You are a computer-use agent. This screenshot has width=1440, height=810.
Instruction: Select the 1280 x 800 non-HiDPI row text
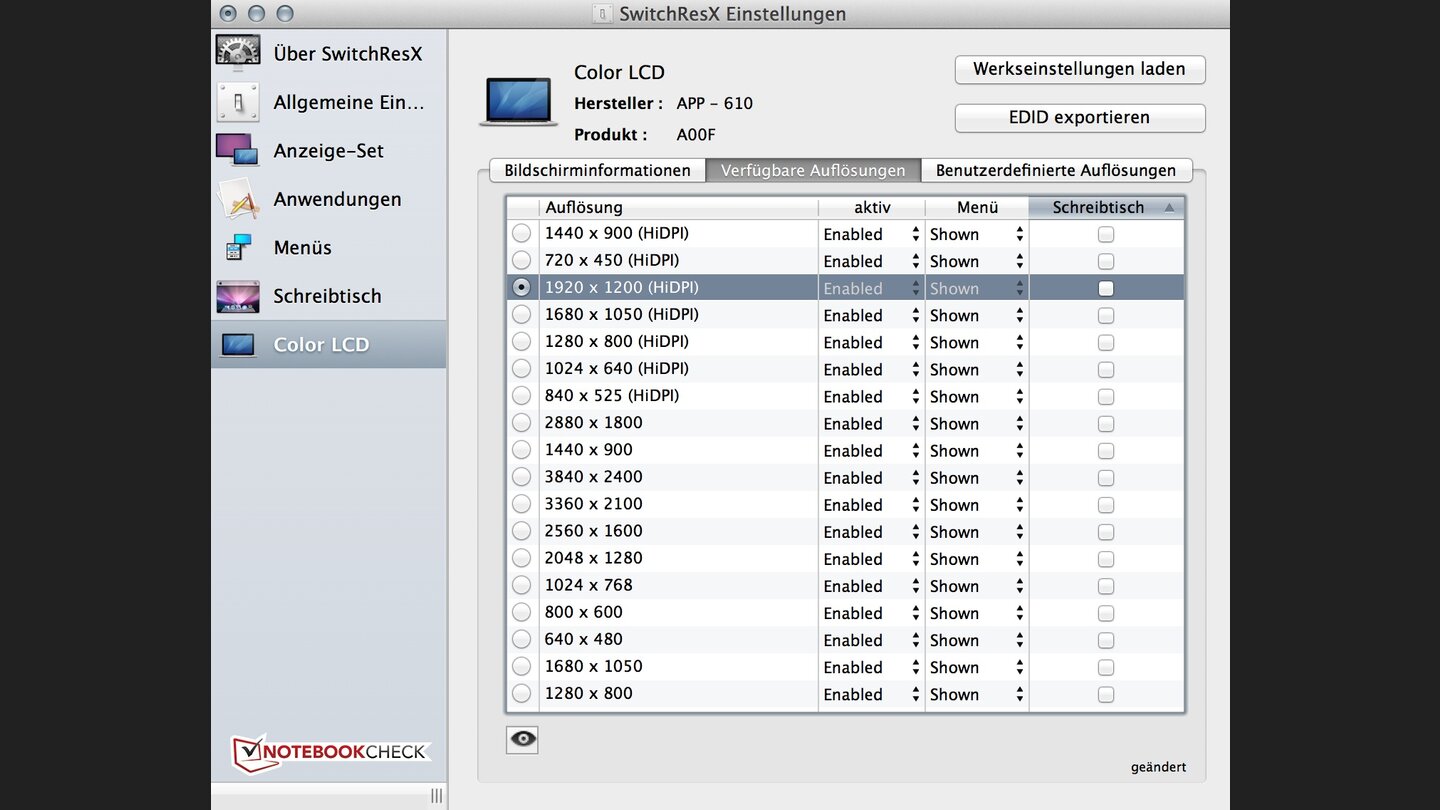(588, 693)
